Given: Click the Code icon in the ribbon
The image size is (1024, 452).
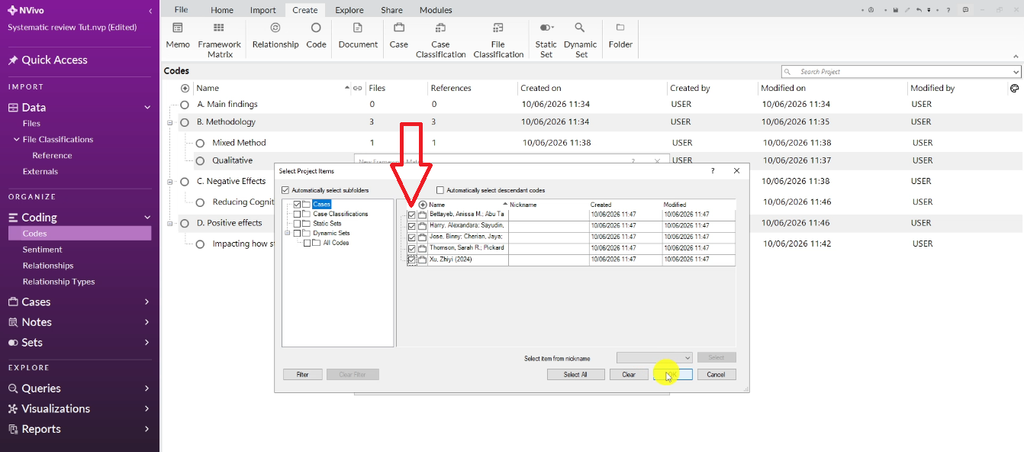Looking at the screenshot, I should (x=316, y=28).
